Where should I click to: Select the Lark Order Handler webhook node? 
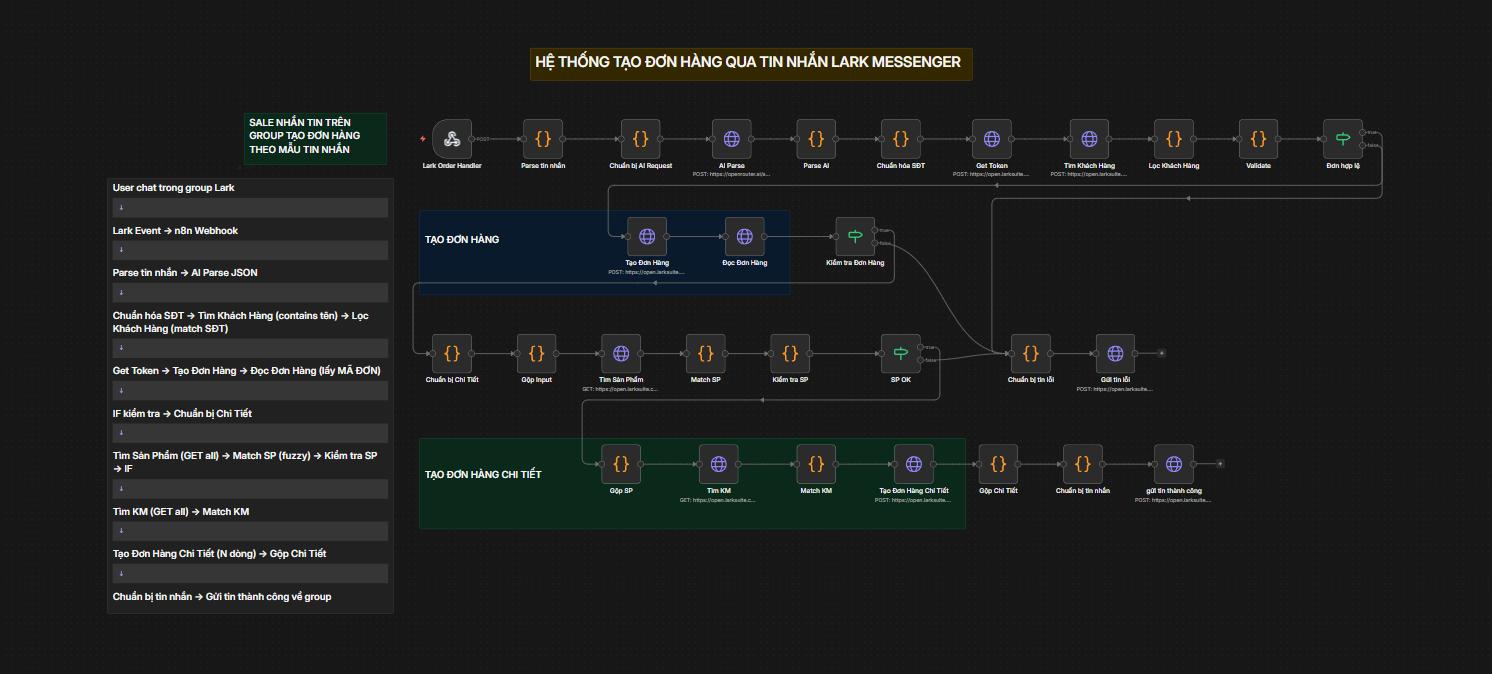coord(452,139)
